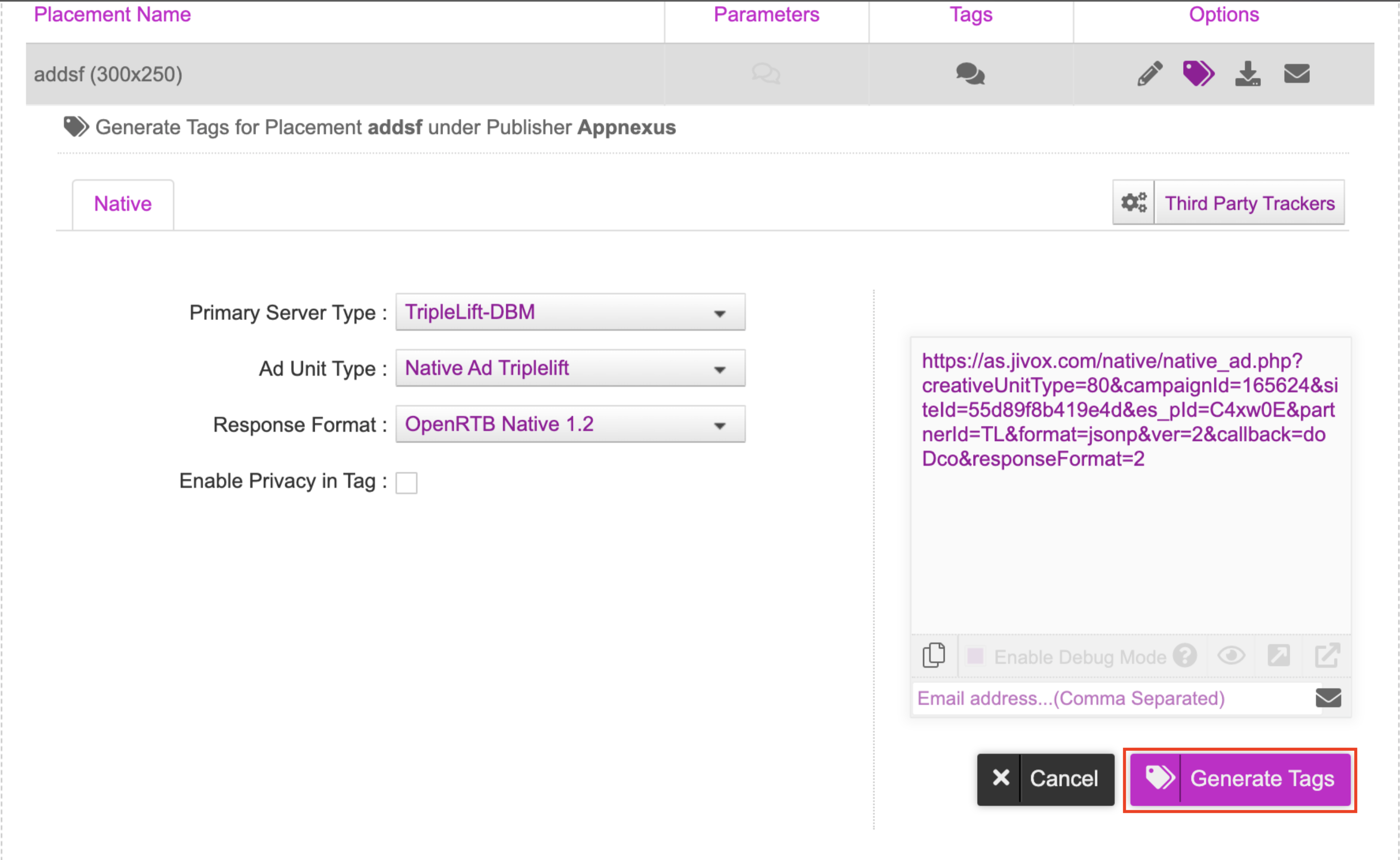1400x860 pixels.
Task: Open the Primary Server Type dropdown
Action: click(x=570, y=312)
